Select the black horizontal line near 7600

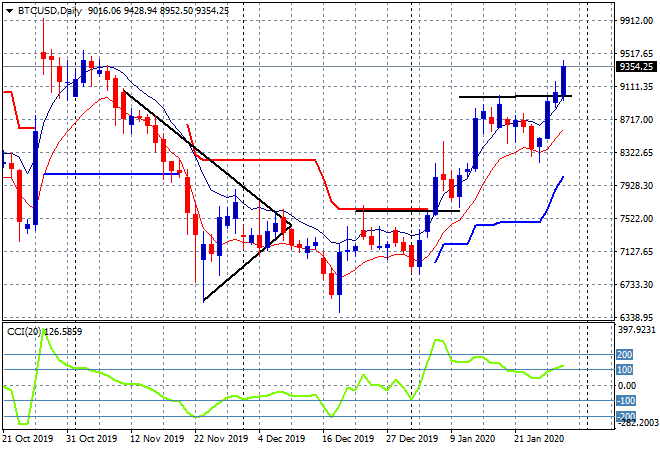[408, 210]
